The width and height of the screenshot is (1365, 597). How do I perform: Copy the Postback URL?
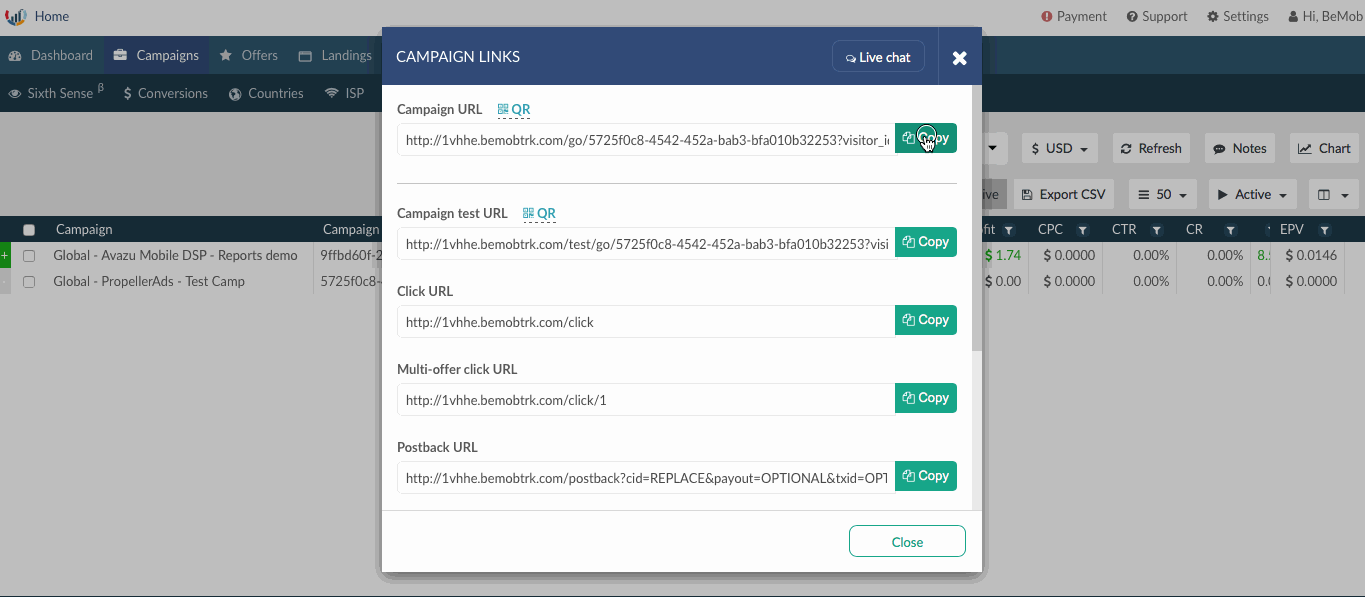coord(926,476)
